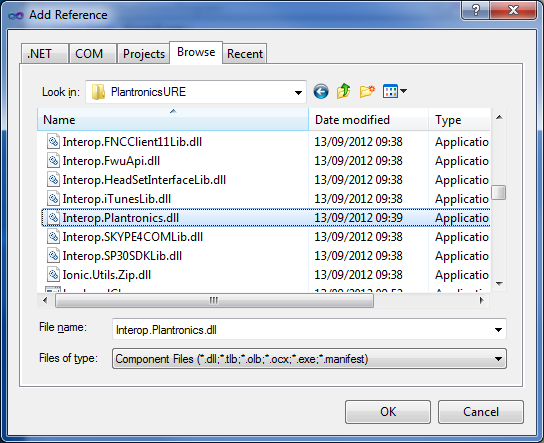Create a new folder

[x=367, y=92]
